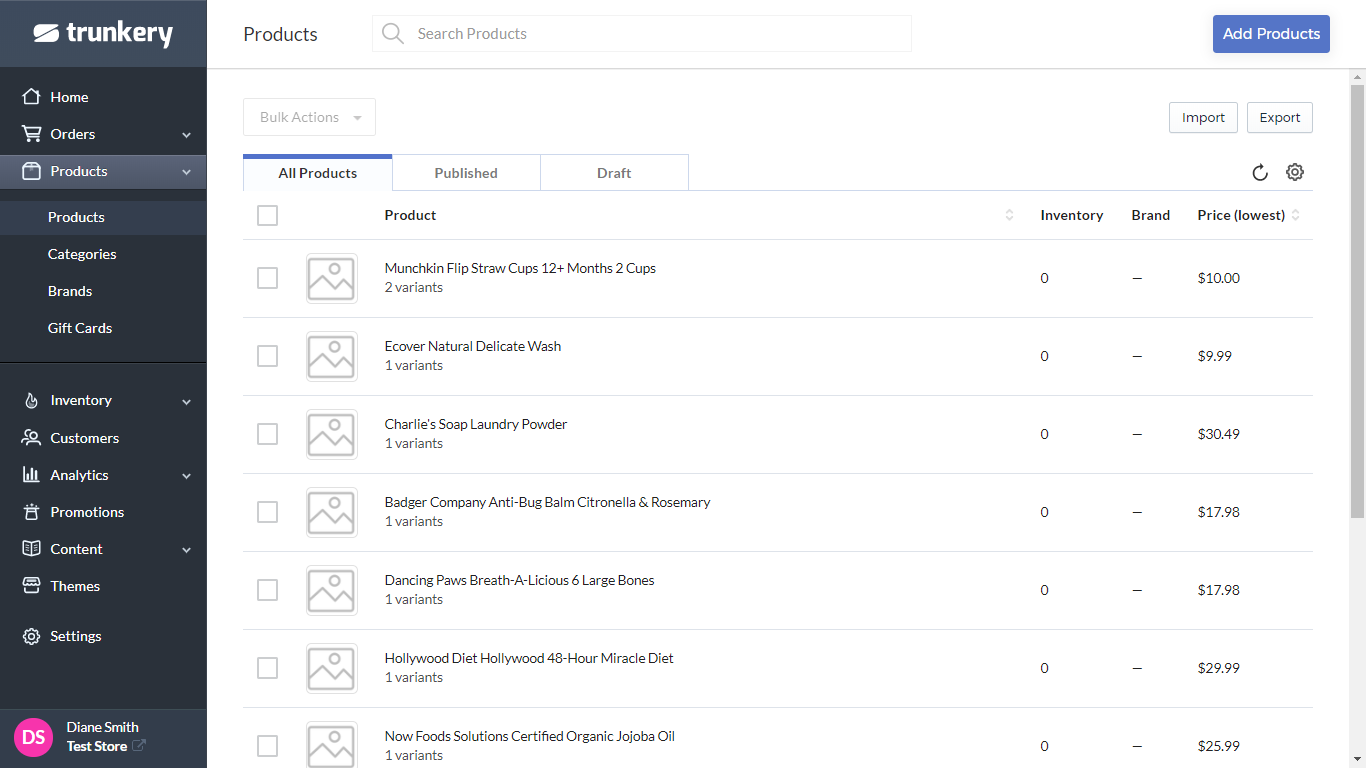The width and height of the screenshot is (1366, 768).
Task: Click the search magnifier icon
Action: (x=393, y=34)
